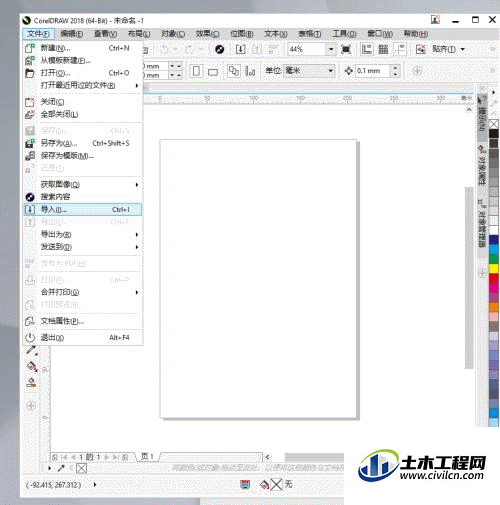Click page size height stepper arrows
The height and width of the screenshot is (505, 500).
[175, 75]
